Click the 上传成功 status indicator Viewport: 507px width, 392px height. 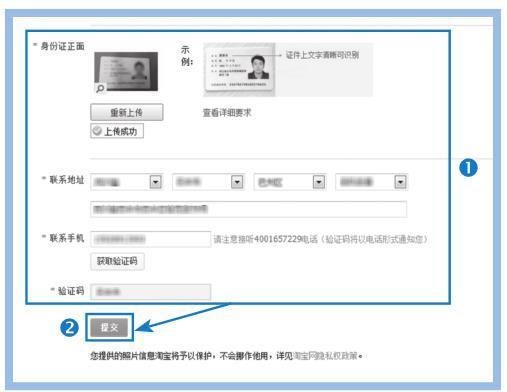(x=117, y=131)
